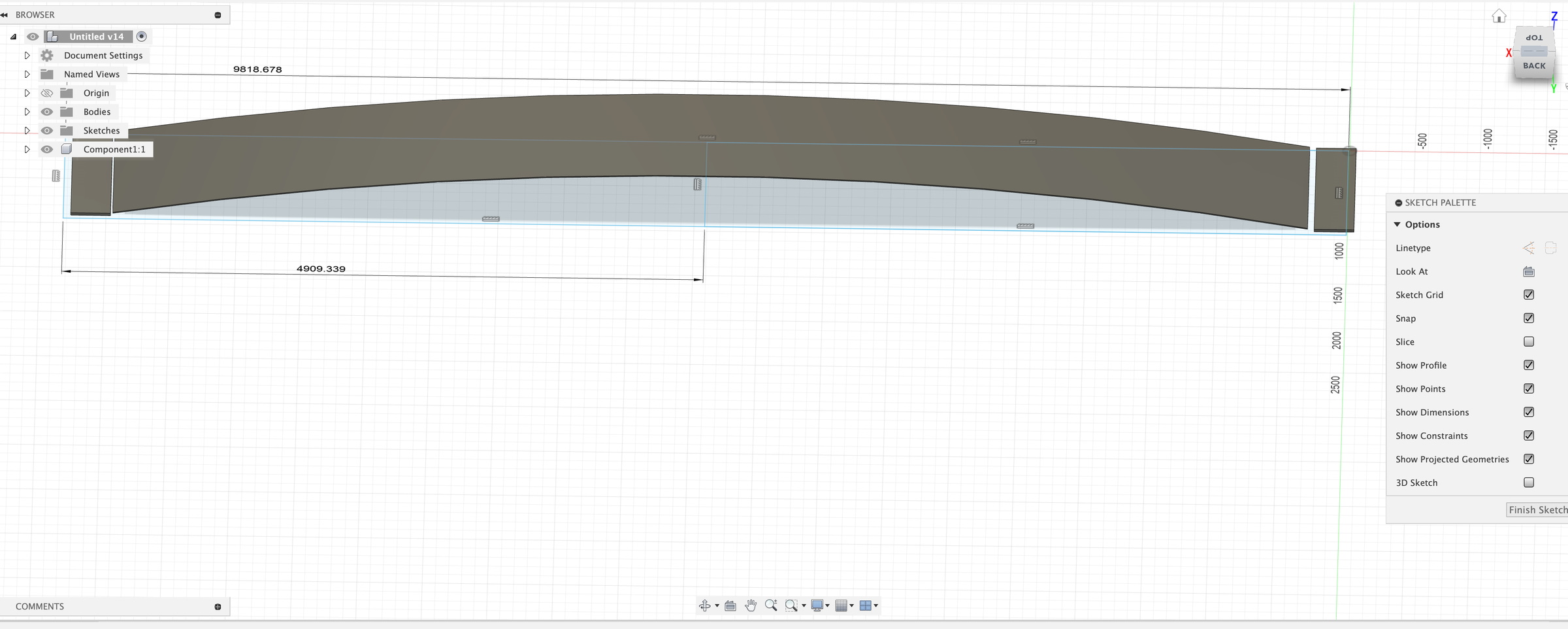Image resolution: width=1568 pixels, height=629 pixels.
Task: Activate the Orbit tool
Action: 705,605
